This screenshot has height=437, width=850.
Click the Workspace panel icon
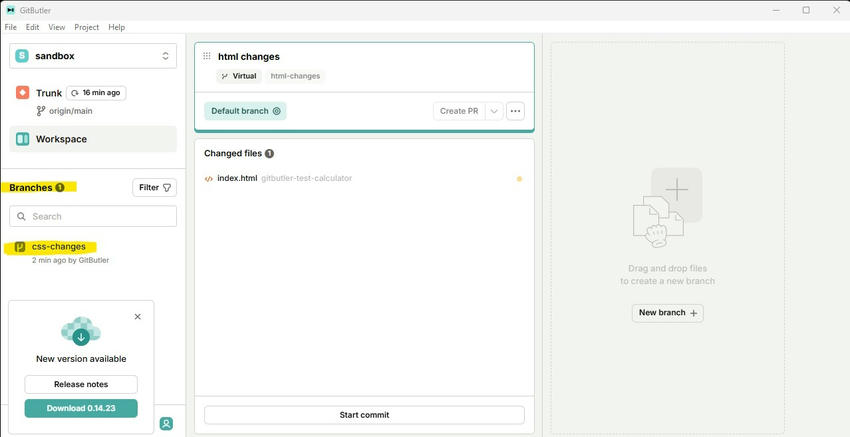(22, 139)
